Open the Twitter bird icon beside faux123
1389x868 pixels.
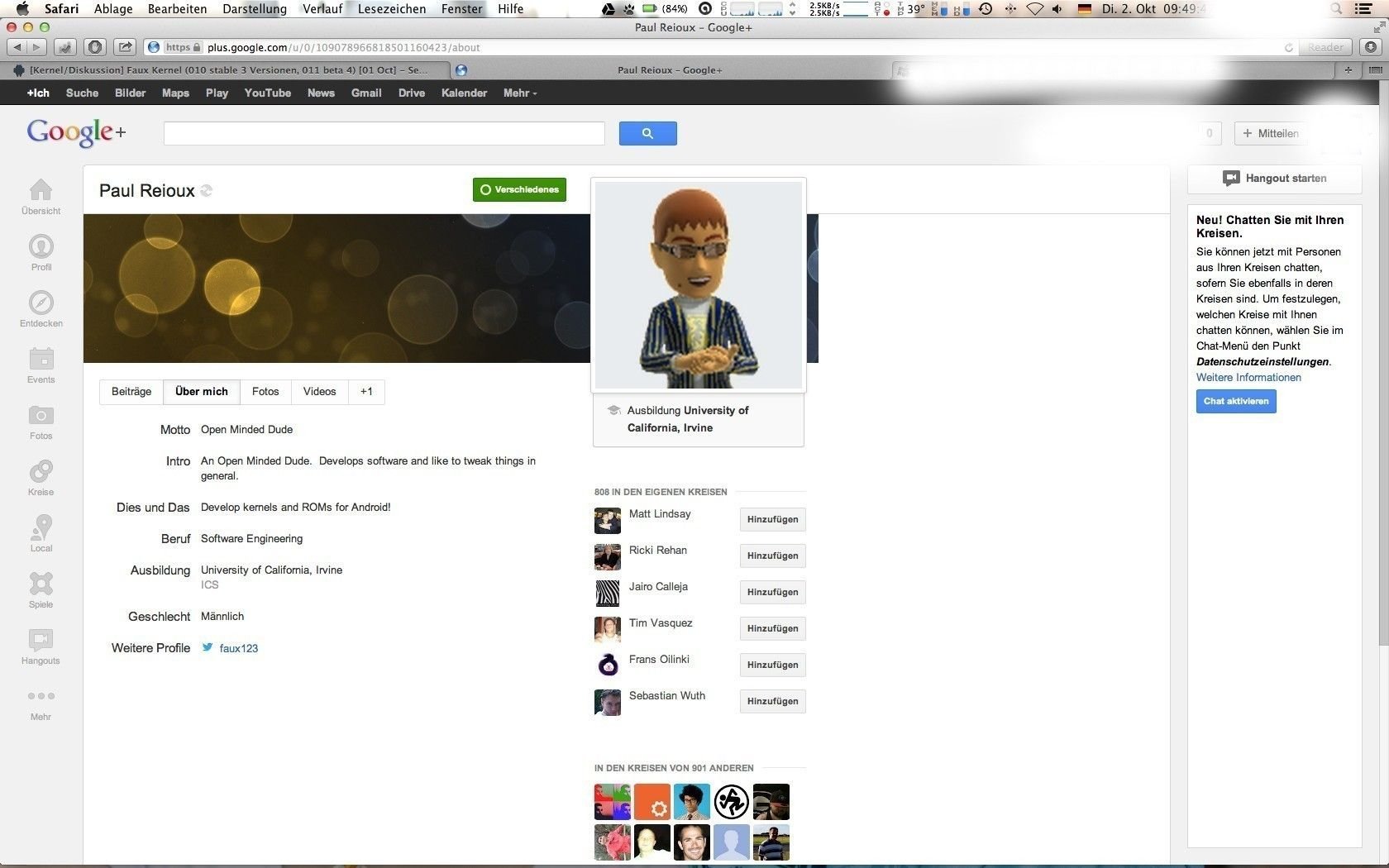pos(208,647)
